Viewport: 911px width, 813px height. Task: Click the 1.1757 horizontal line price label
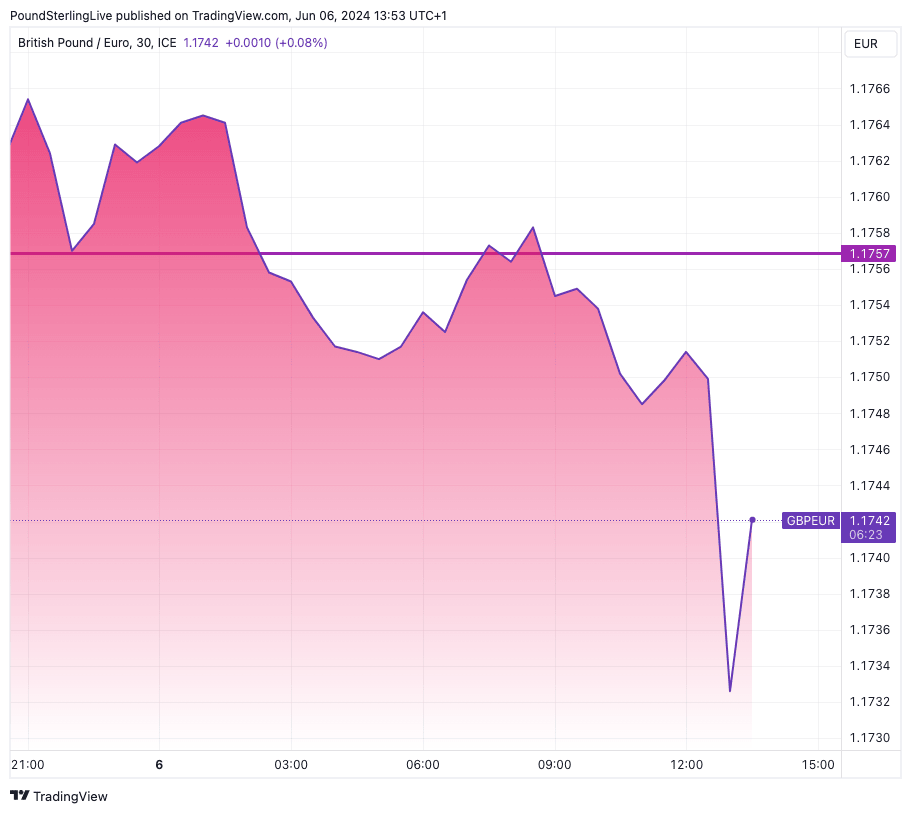[x=869, y=253]
